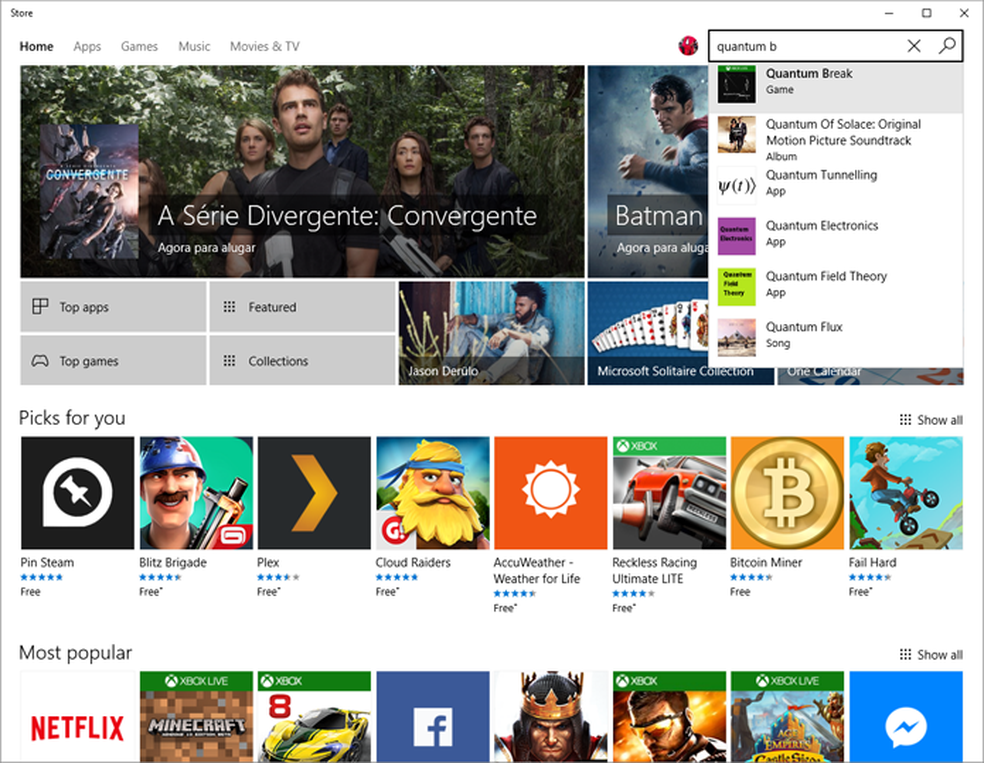Open Convergente movie banner
This screenshot has width=984, height=763.
(302, 172)
